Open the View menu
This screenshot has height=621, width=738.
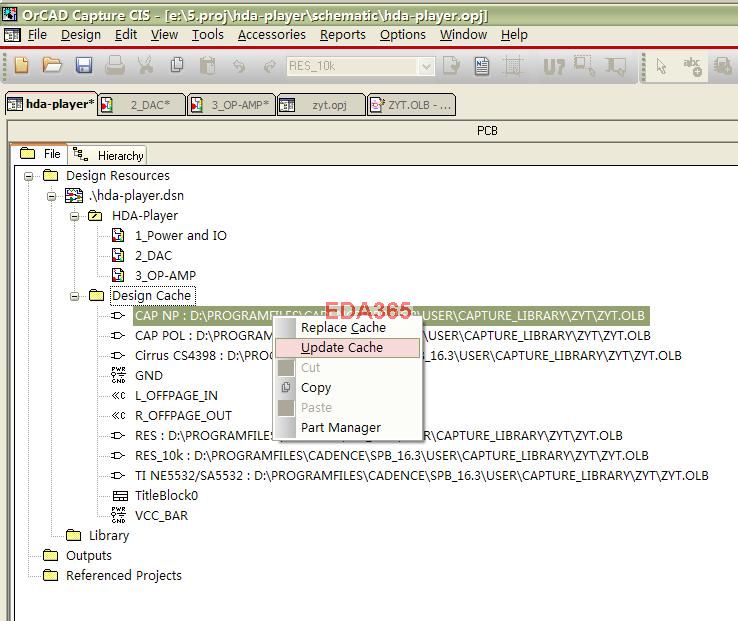point(164,35)
